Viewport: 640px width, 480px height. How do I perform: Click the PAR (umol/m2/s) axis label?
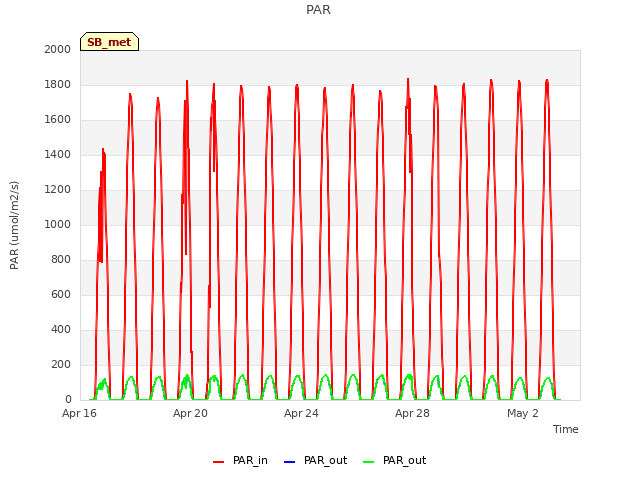click(14, 225)
